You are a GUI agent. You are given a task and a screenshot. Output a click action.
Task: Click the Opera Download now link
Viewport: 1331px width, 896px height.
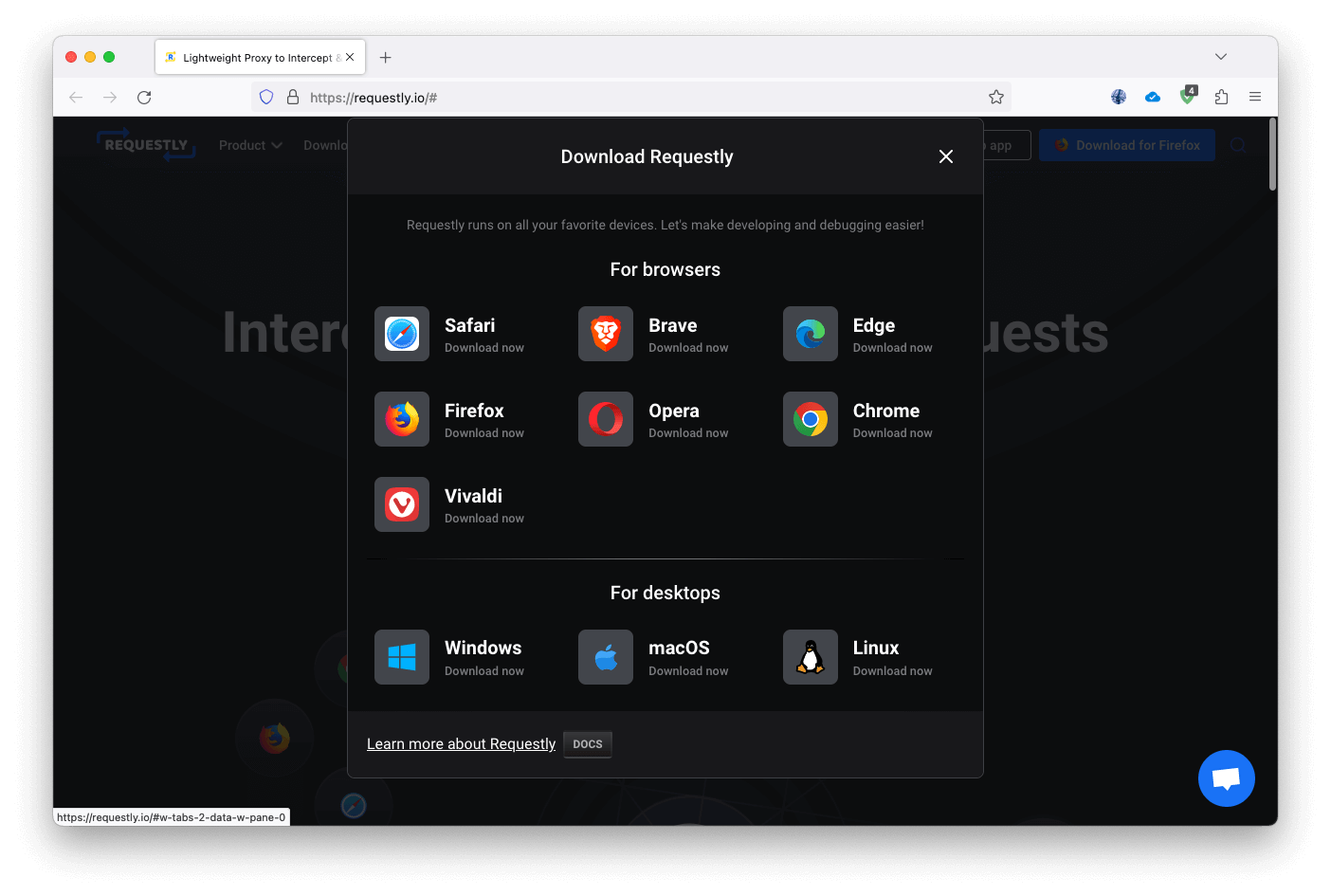[x=688, y=433]
